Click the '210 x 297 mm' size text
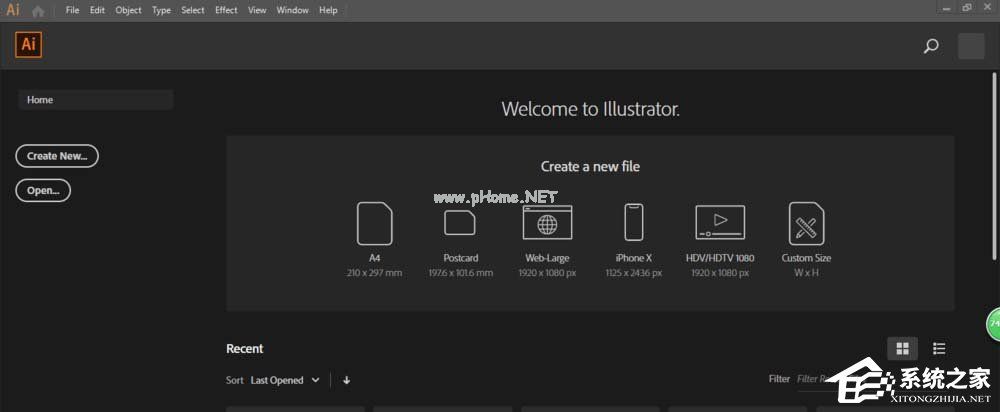 (x=374, y=273)
